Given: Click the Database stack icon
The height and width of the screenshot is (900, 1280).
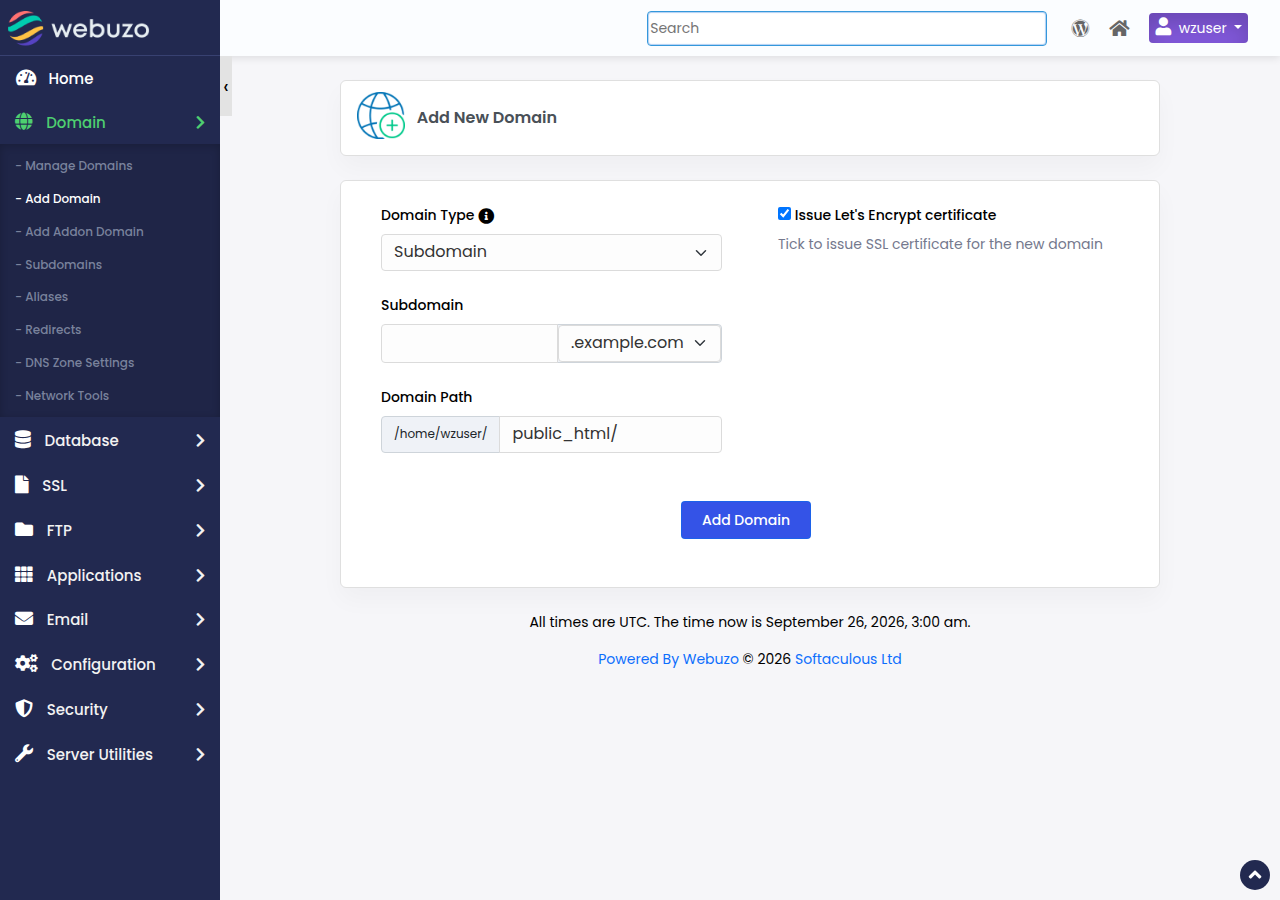Looking at the screenshot, I should point(24,440).
